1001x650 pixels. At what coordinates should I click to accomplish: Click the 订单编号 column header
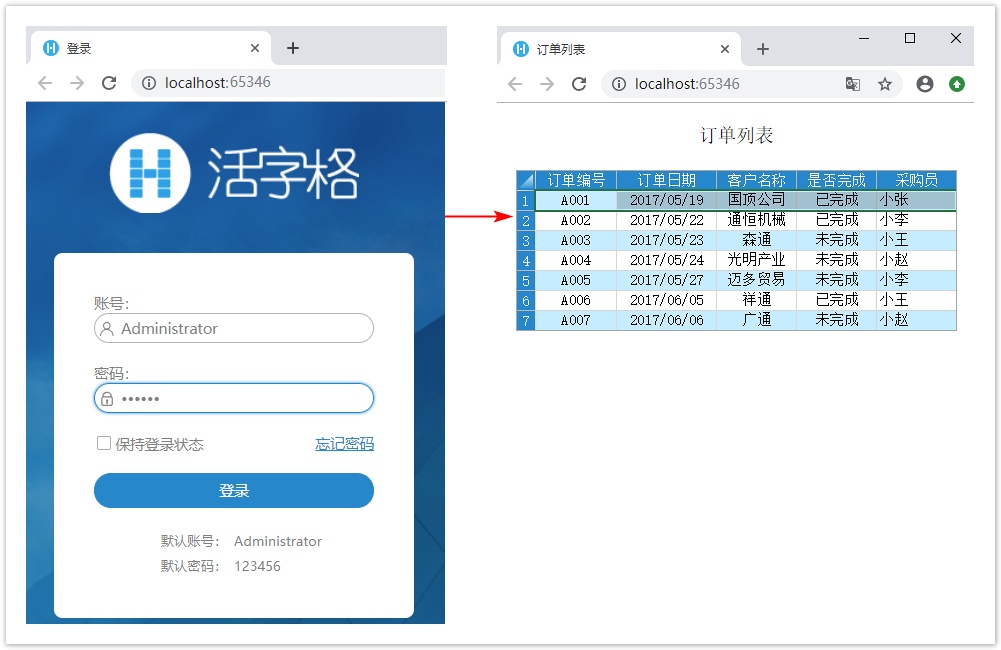pos(576,180)
